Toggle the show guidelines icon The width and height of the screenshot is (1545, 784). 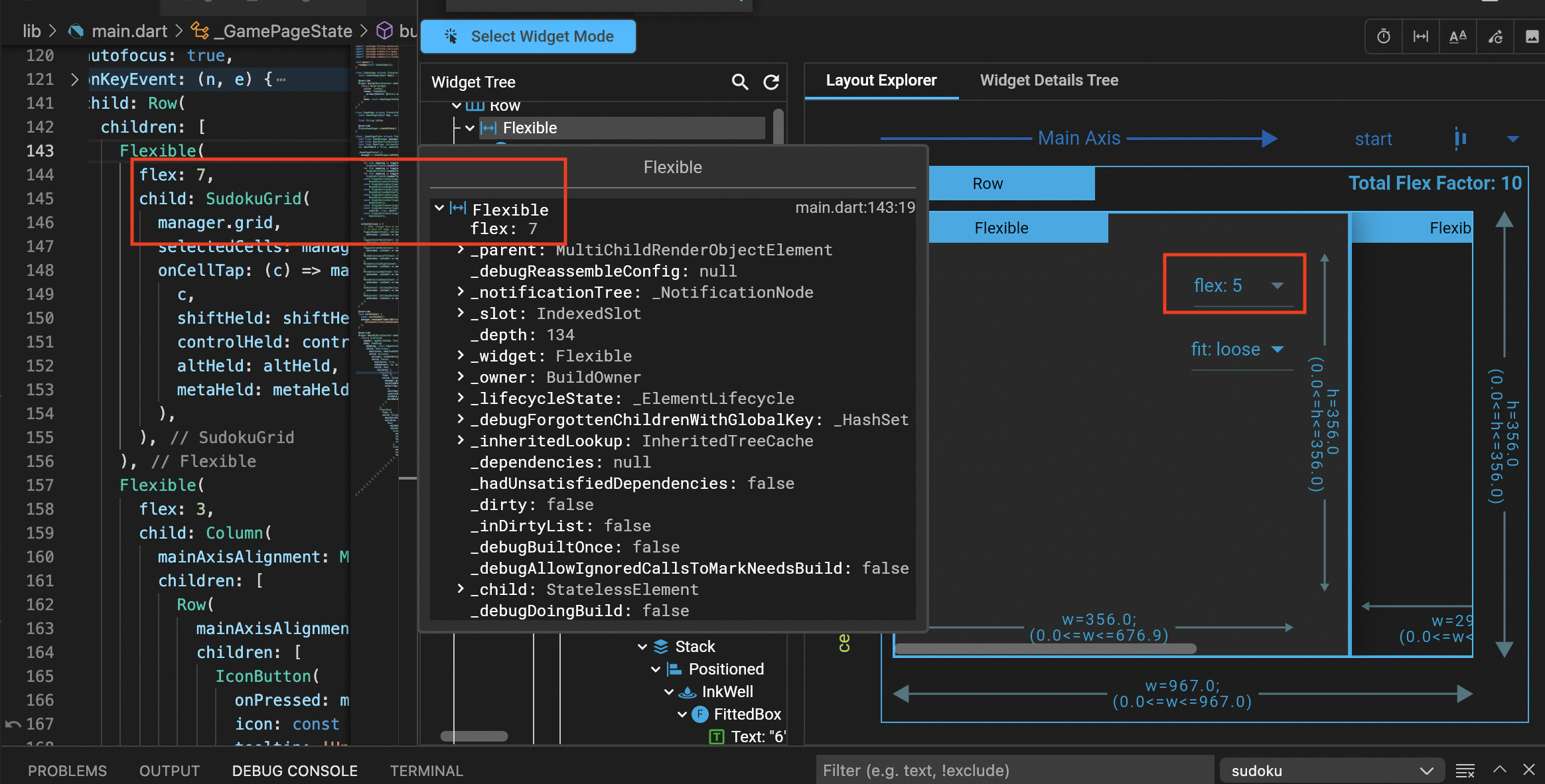[1421, 36]
